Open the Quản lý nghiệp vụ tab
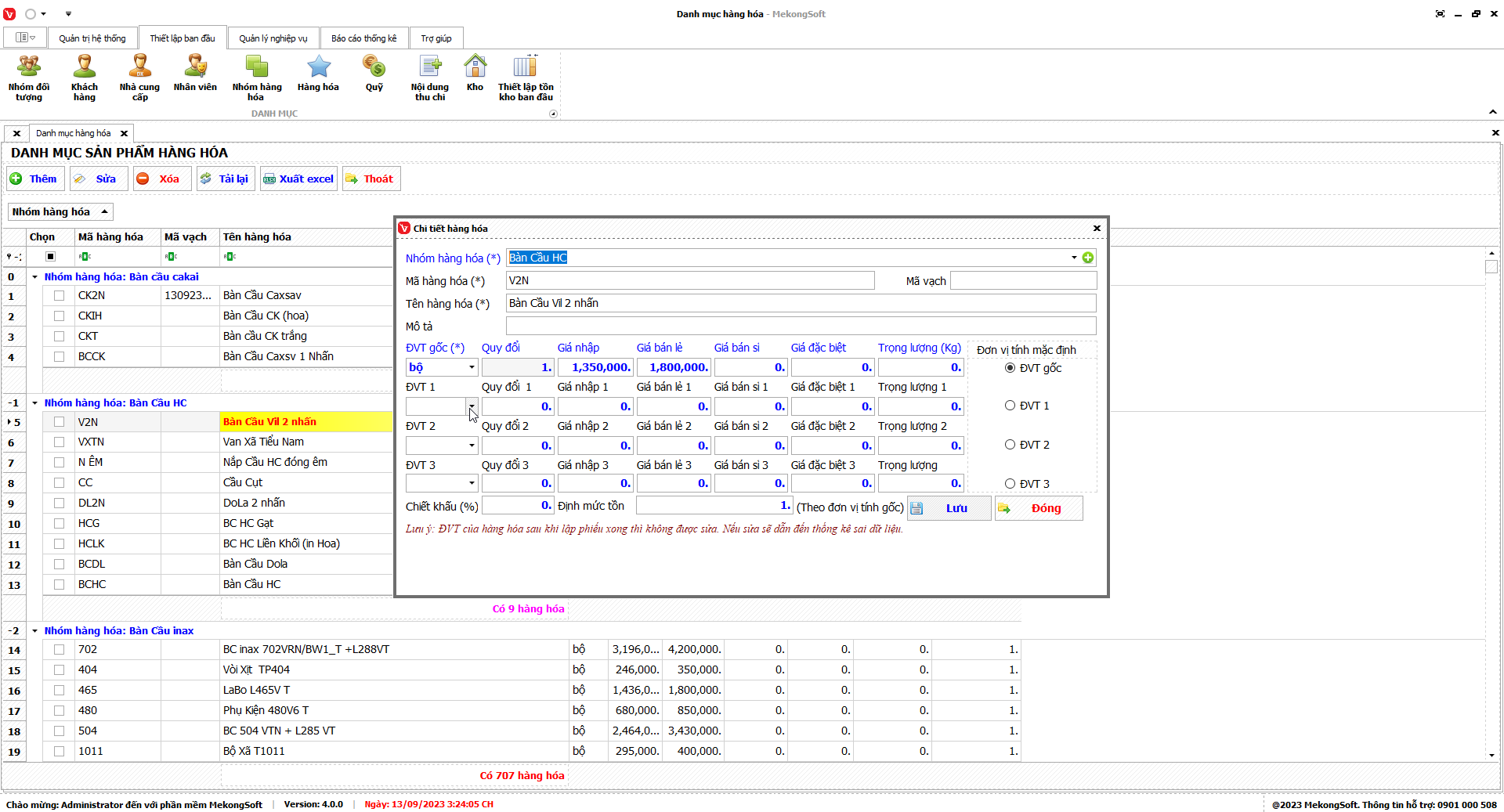 coord(273,38)
